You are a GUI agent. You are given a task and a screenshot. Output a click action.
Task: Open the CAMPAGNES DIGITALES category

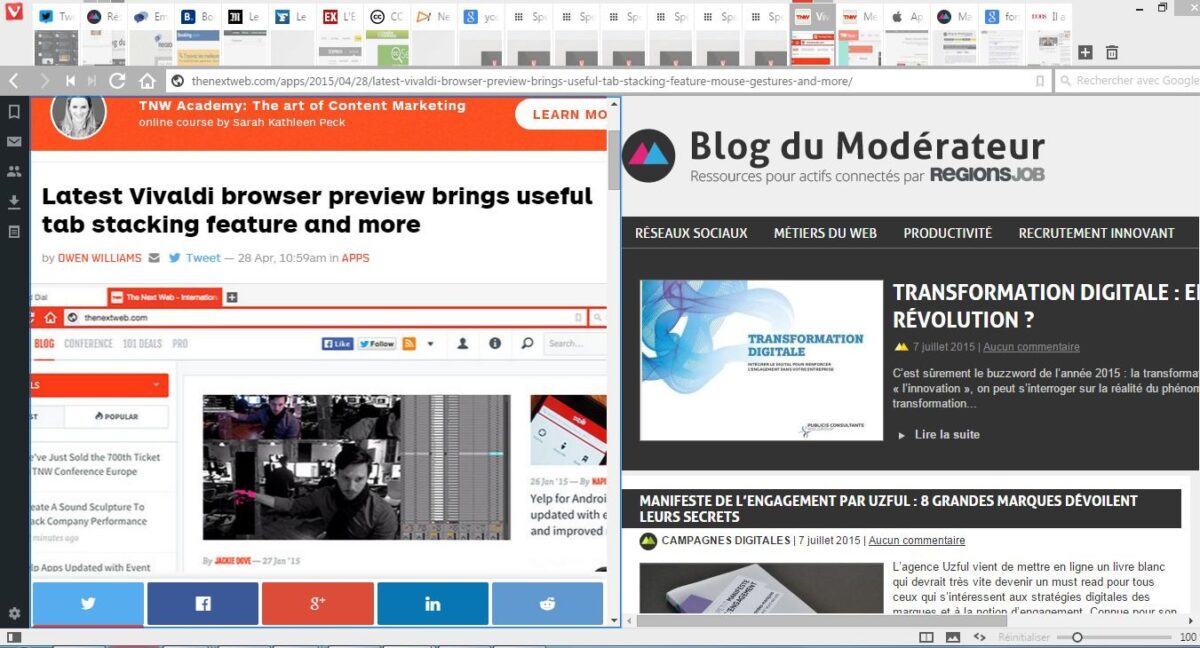pyautogui.click(x=725, y=541)
